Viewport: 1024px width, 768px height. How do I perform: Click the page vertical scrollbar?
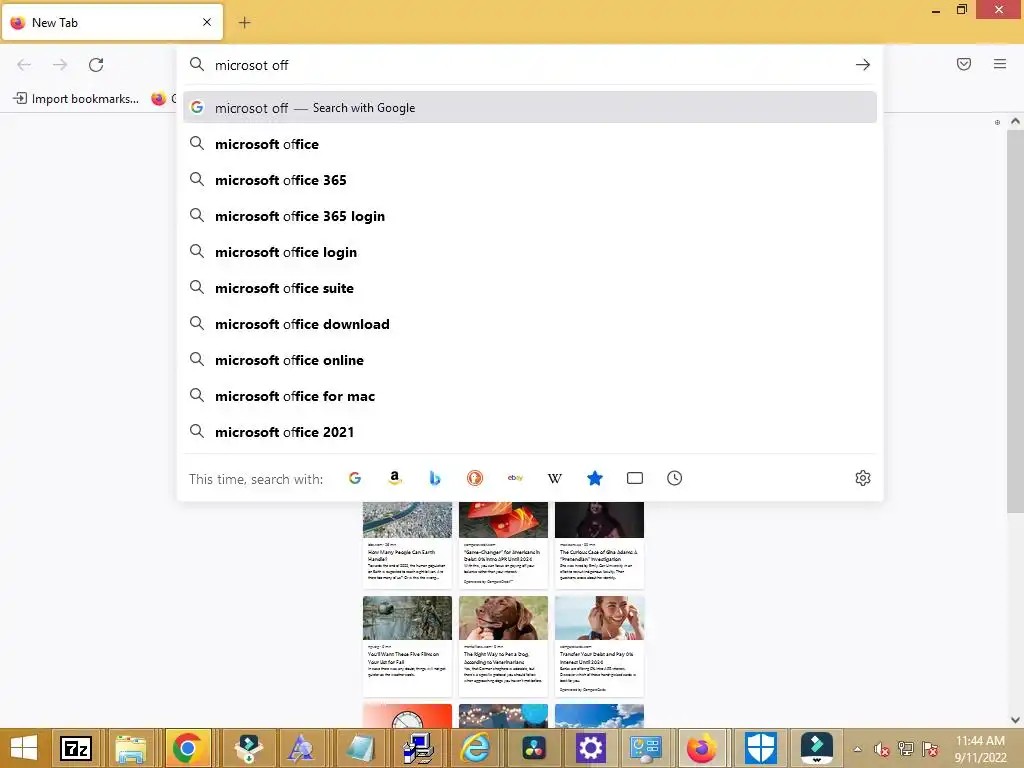1015,320
